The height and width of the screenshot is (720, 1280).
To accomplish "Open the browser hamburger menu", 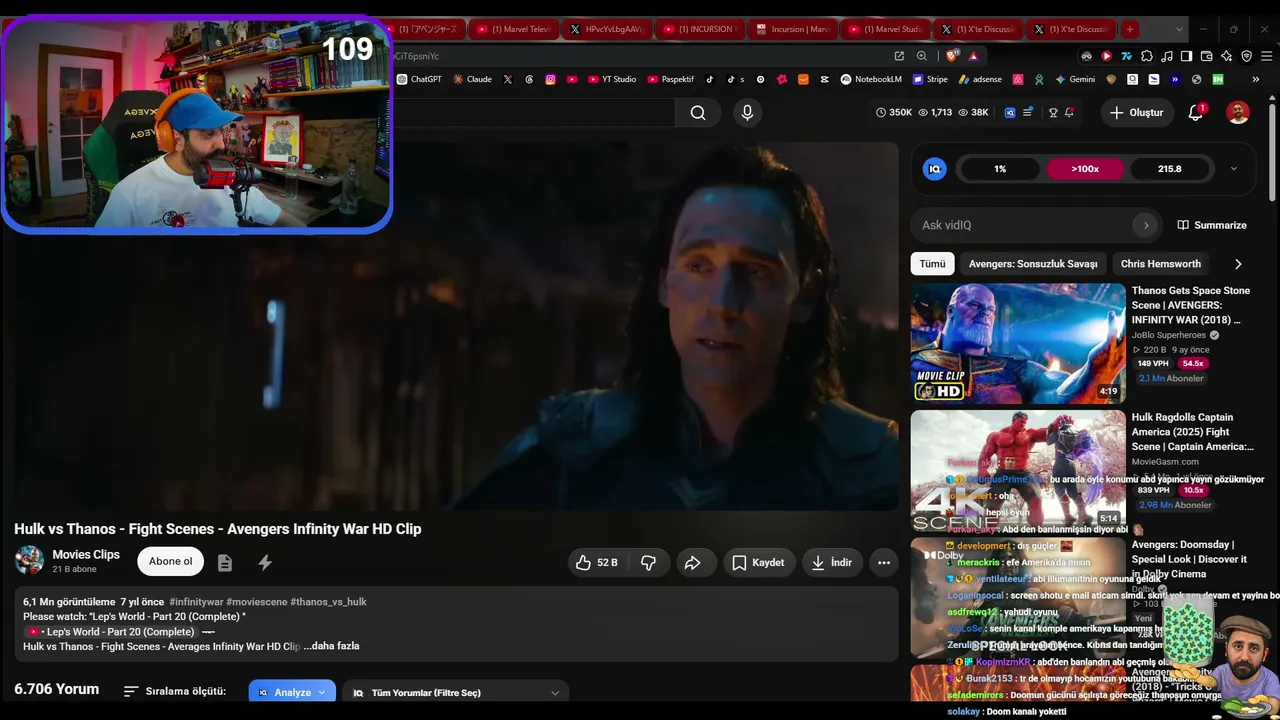I will [x=1268, y=56].
